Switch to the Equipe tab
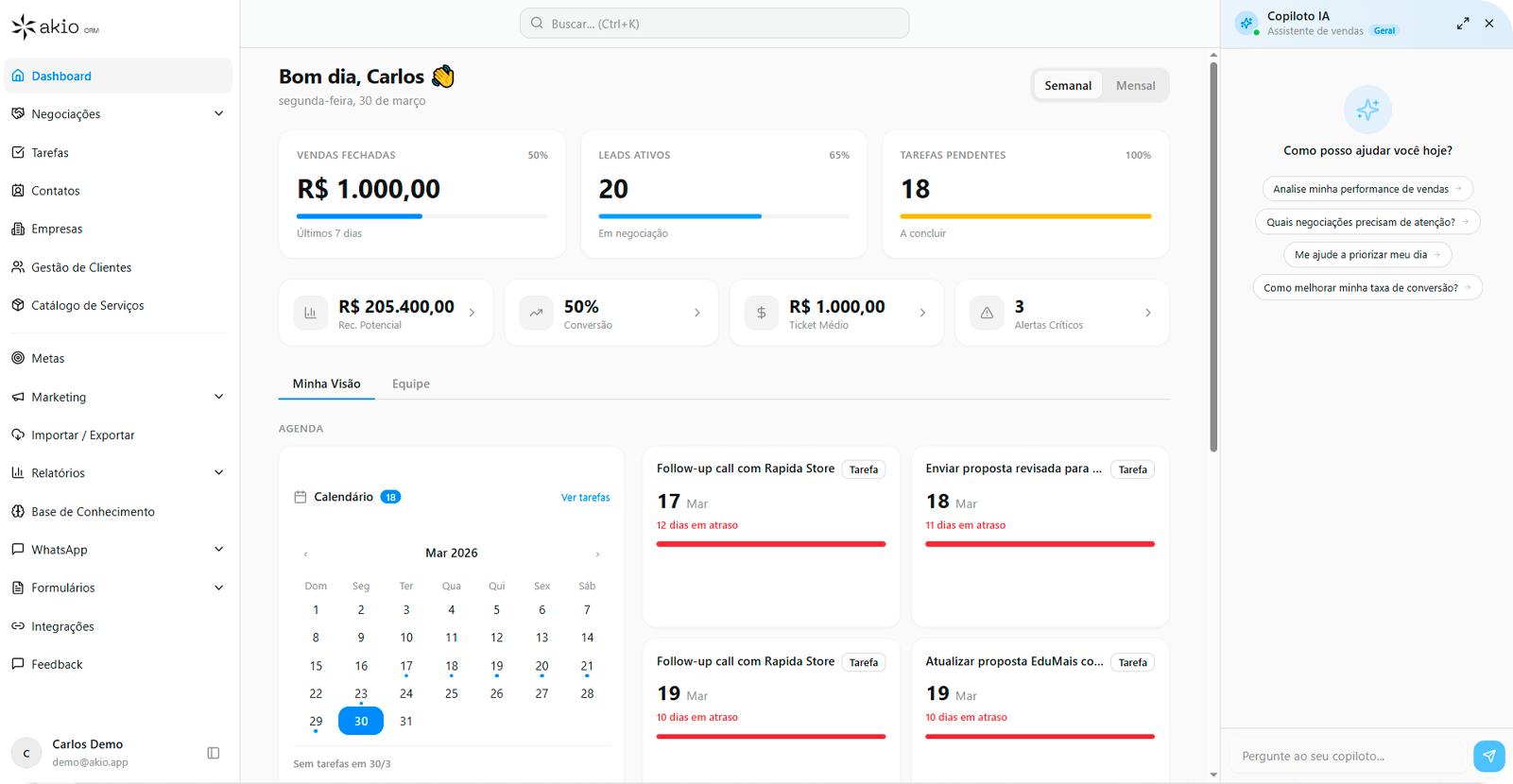The image size is (1513, 784). (x=410, y=383)
